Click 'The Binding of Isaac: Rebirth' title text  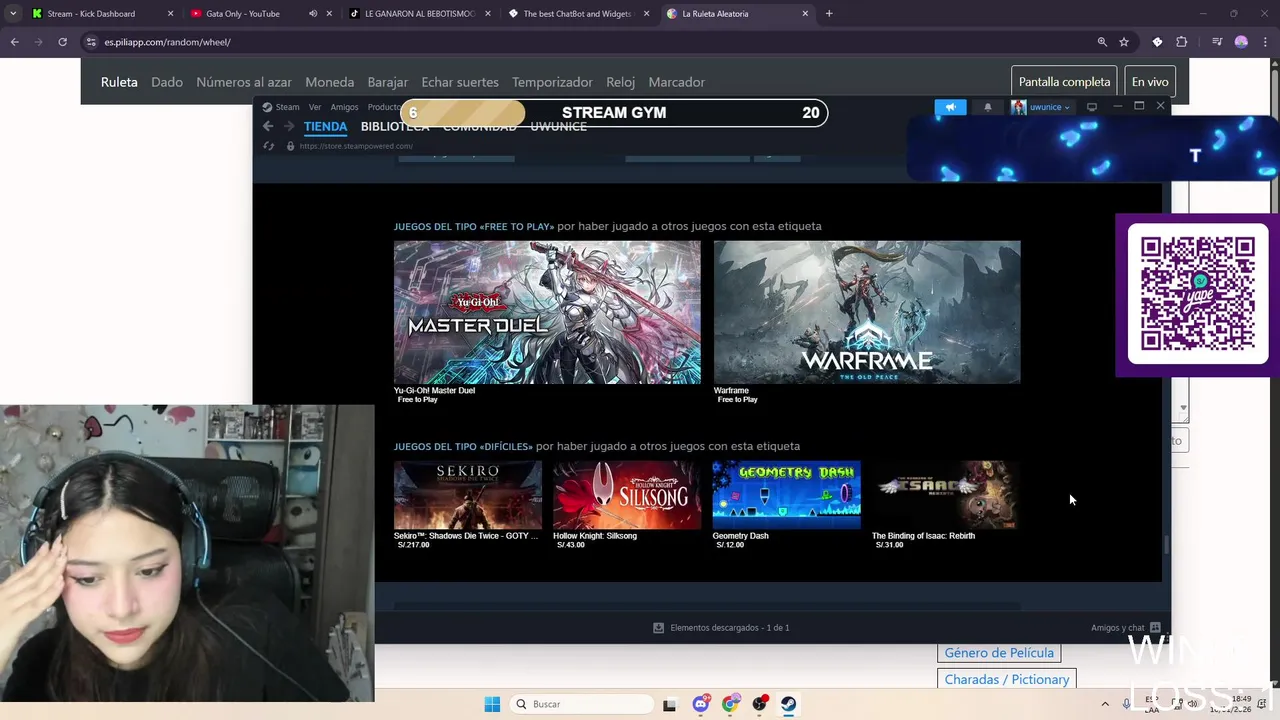(923, 535)
